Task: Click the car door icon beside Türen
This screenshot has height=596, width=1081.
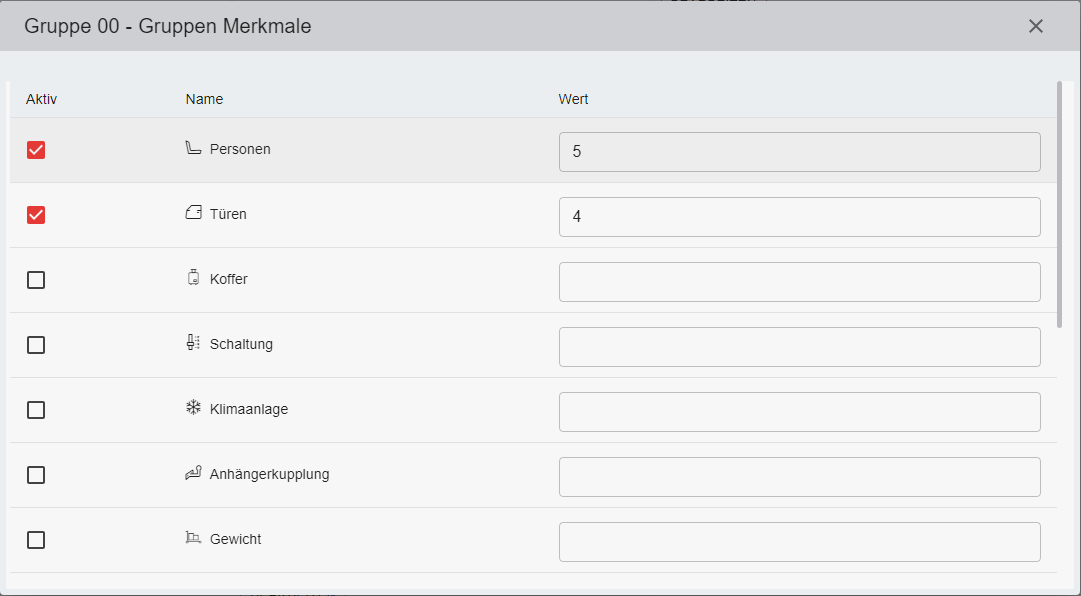Action: [193, 213]
